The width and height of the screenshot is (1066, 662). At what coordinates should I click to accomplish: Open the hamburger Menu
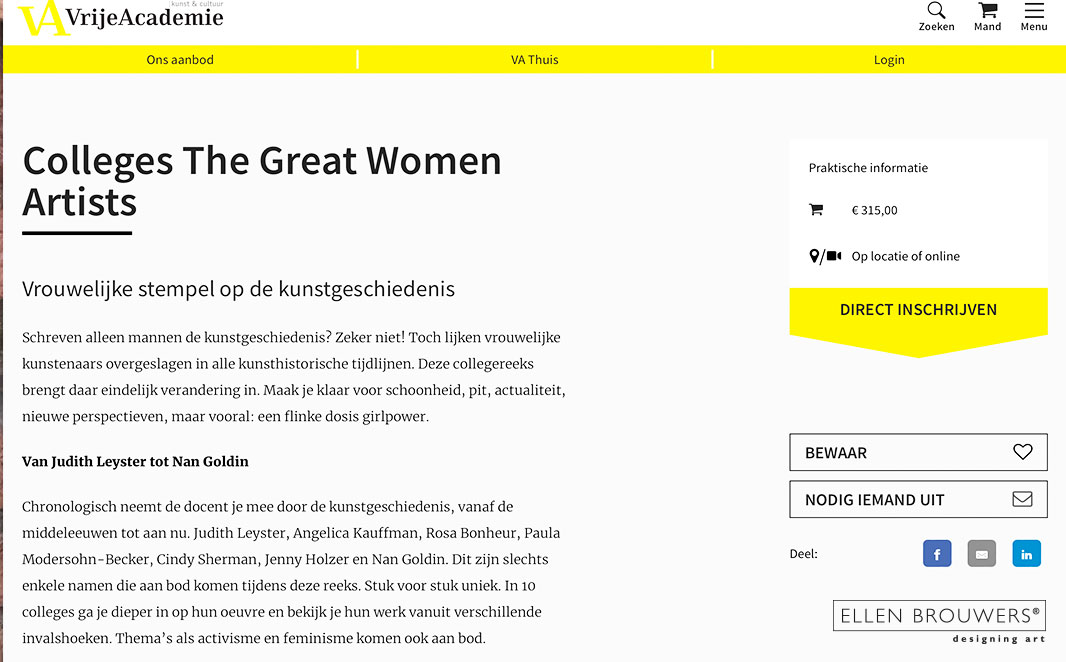click(x=1034, y=12)
